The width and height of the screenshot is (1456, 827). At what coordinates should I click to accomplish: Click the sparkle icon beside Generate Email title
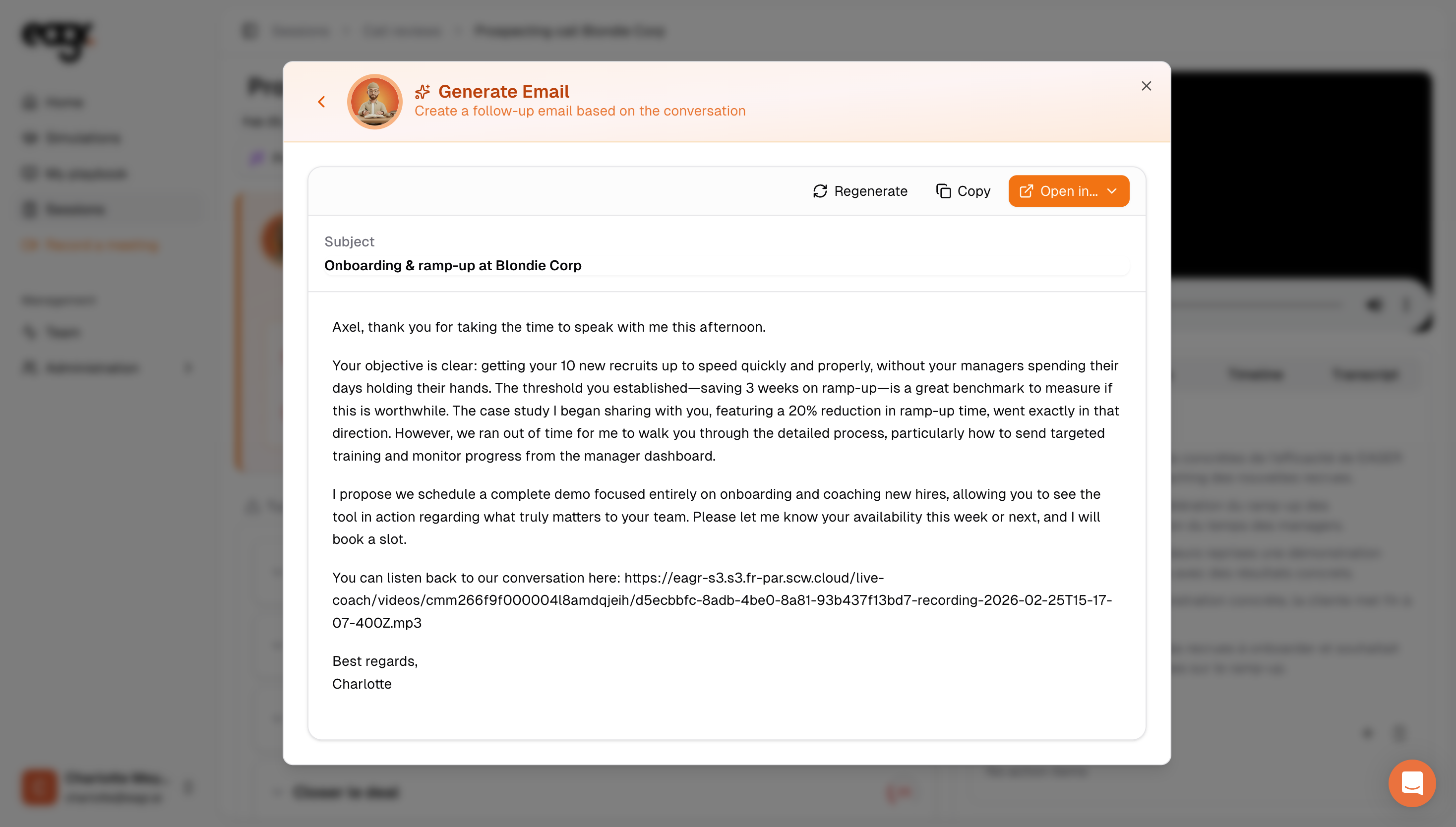(x=423, y=91)
